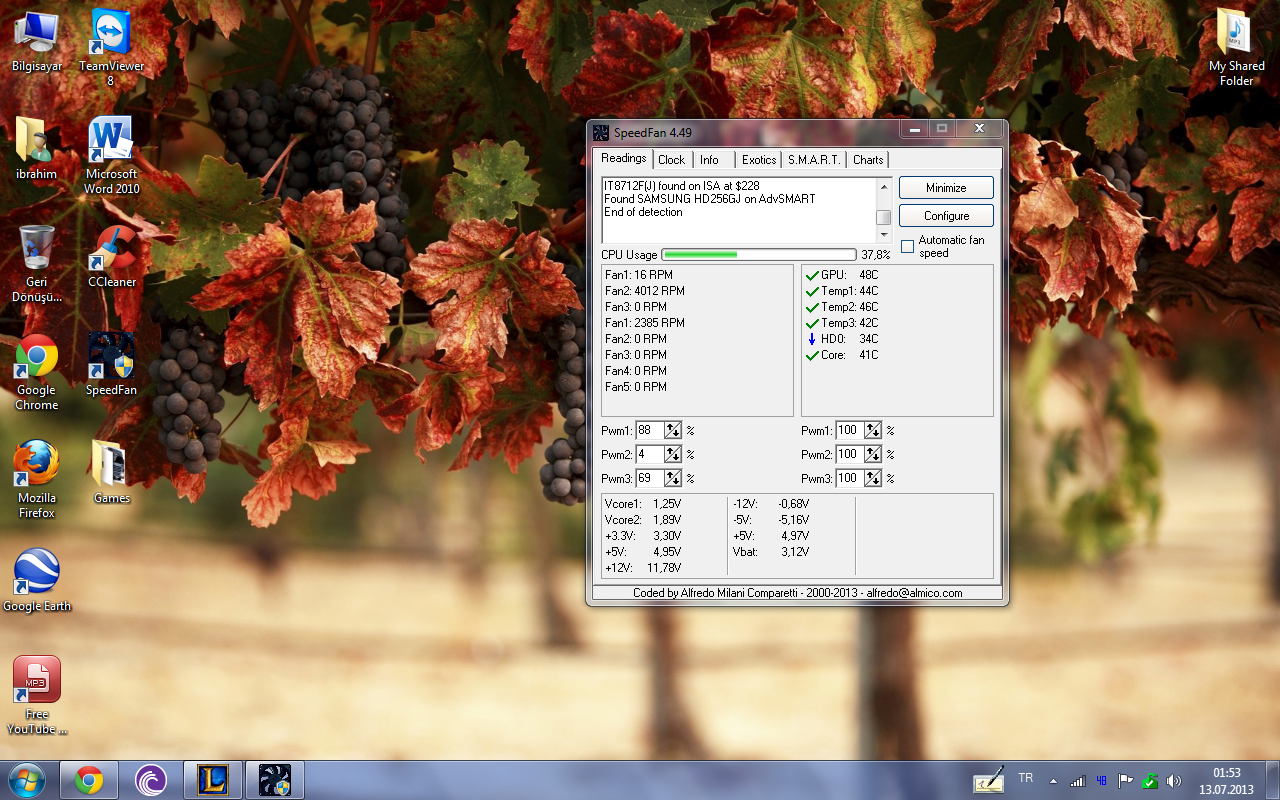Open the Exotics tab

[x=759, y=160]
